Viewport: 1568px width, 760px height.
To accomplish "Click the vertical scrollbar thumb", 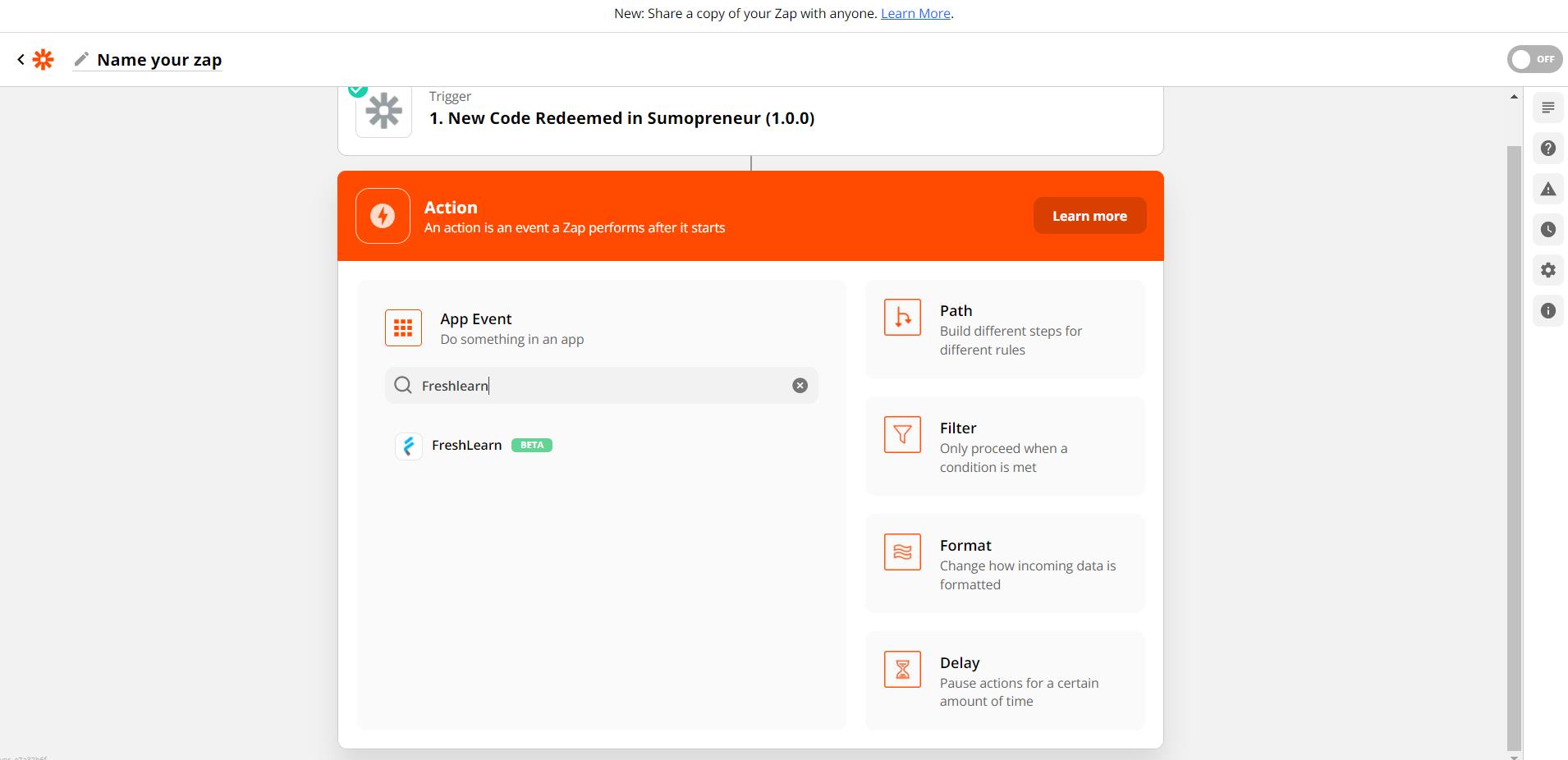I will tap(1515, 448).
